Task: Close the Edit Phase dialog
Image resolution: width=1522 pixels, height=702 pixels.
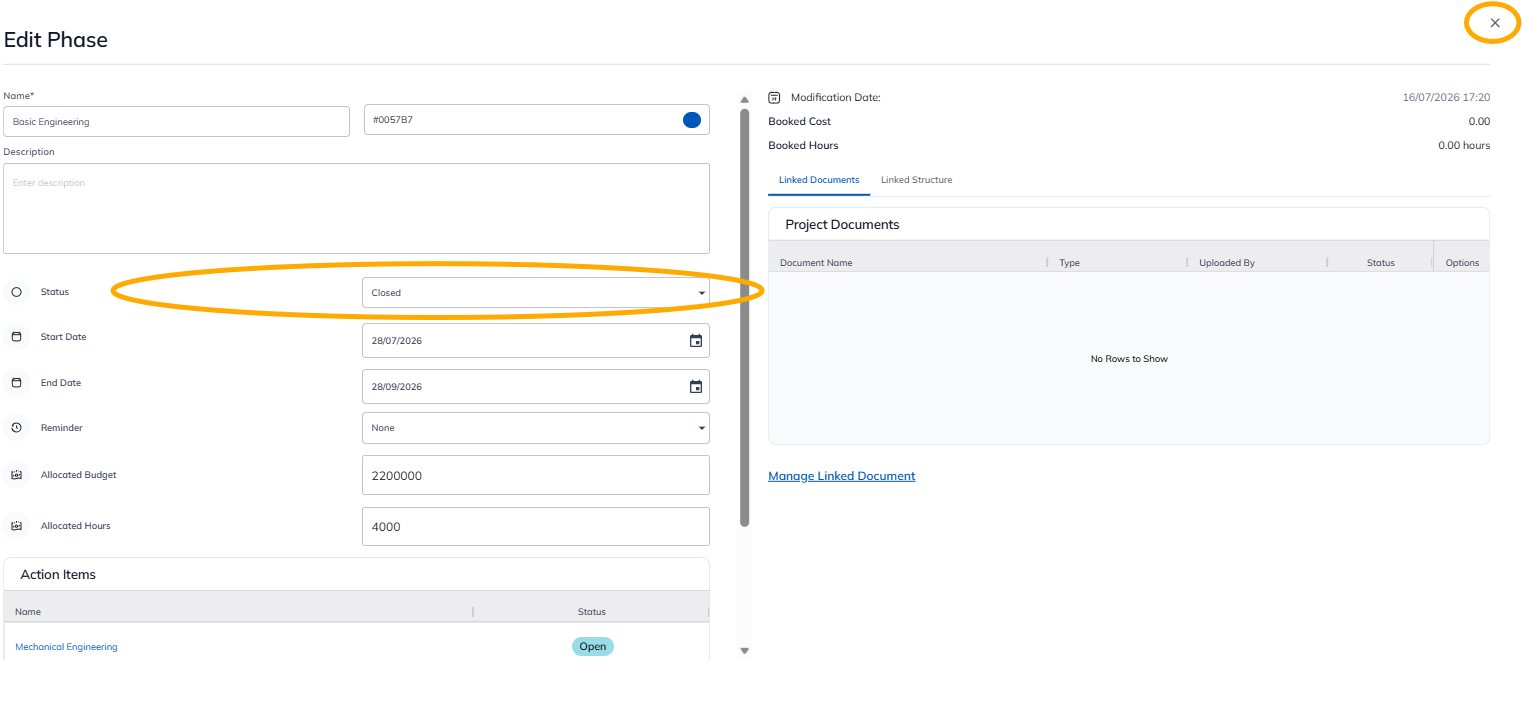Action: click(x=1495, y=23)
